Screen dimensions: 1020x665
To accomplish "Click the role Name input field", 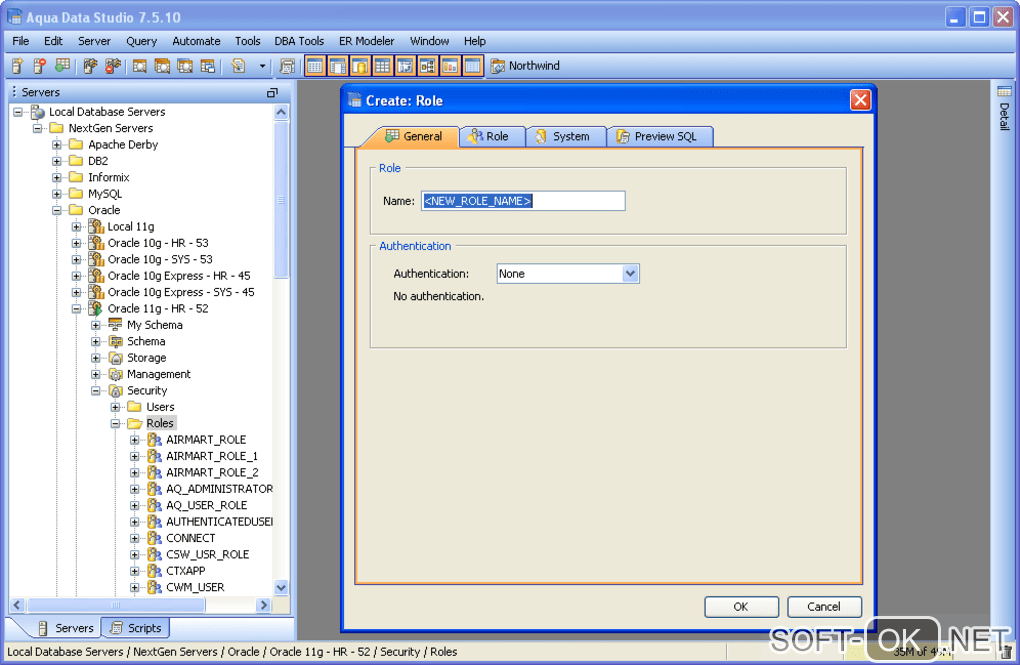I will point(523,201).
